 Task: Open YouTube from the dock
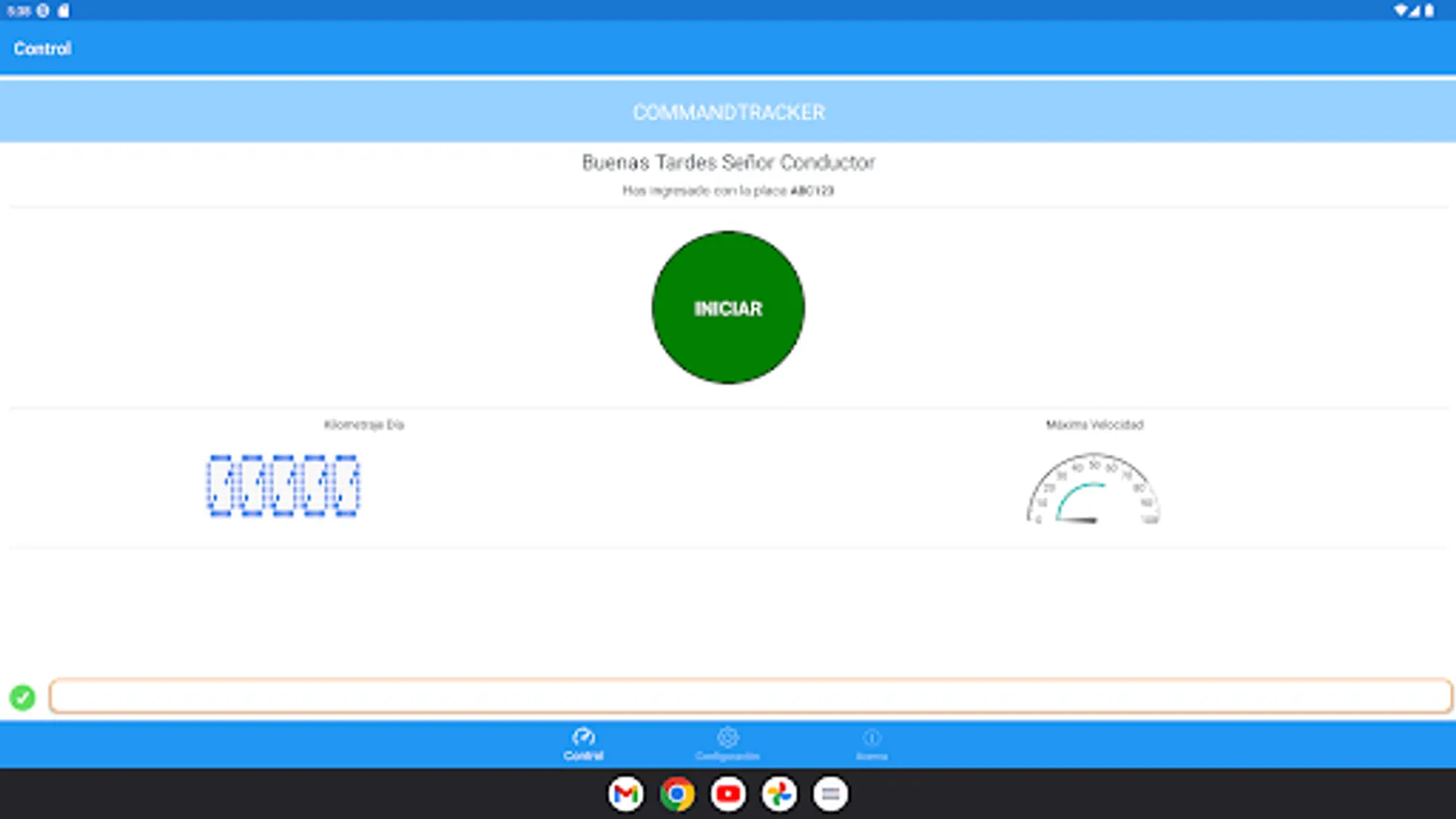728,794
